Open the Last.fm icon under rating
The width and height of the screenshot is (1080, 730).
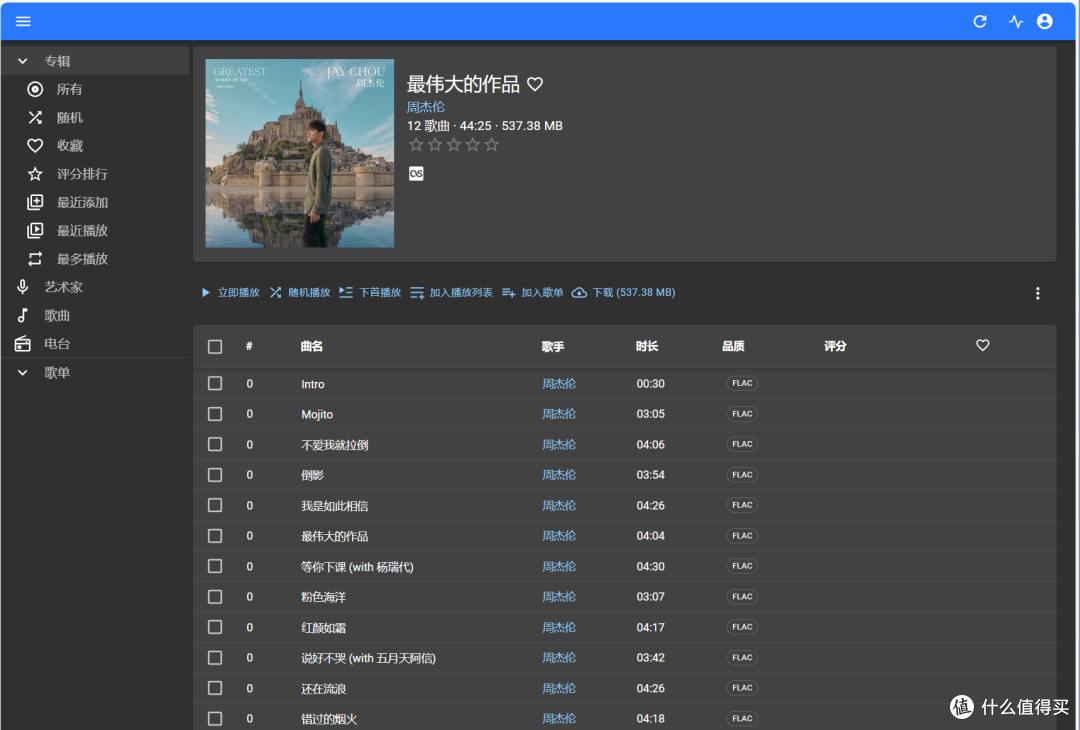416,173
